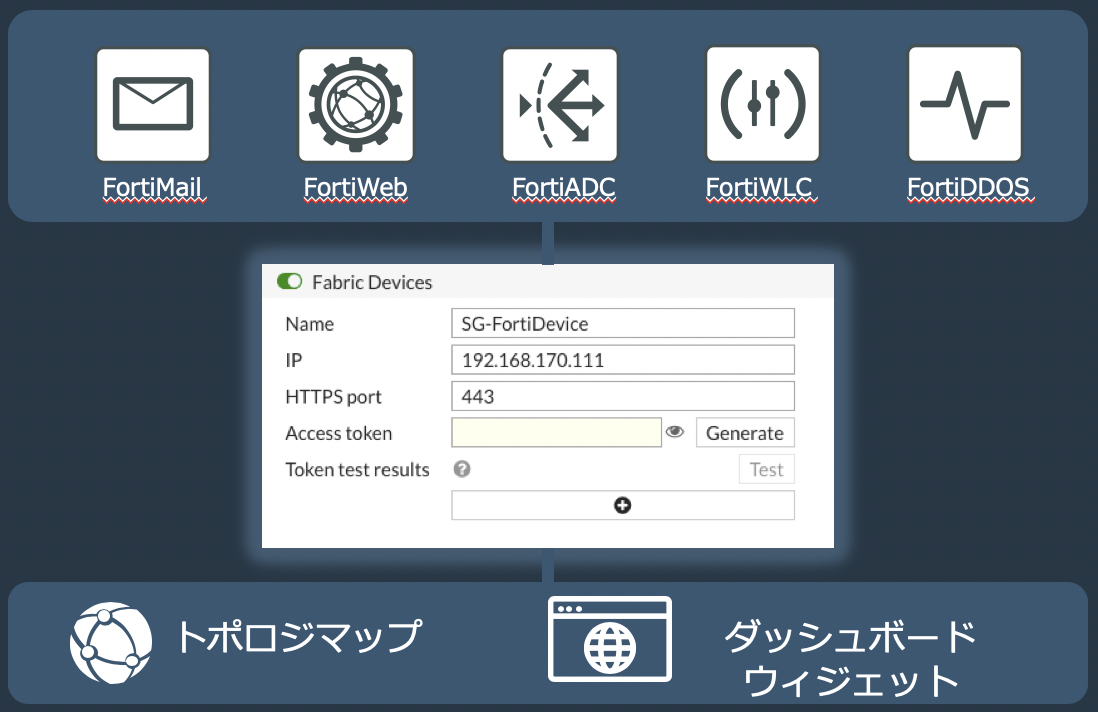1098x712 pixels.
Task: Click the FortiWLC label
Action: [760, 188]
